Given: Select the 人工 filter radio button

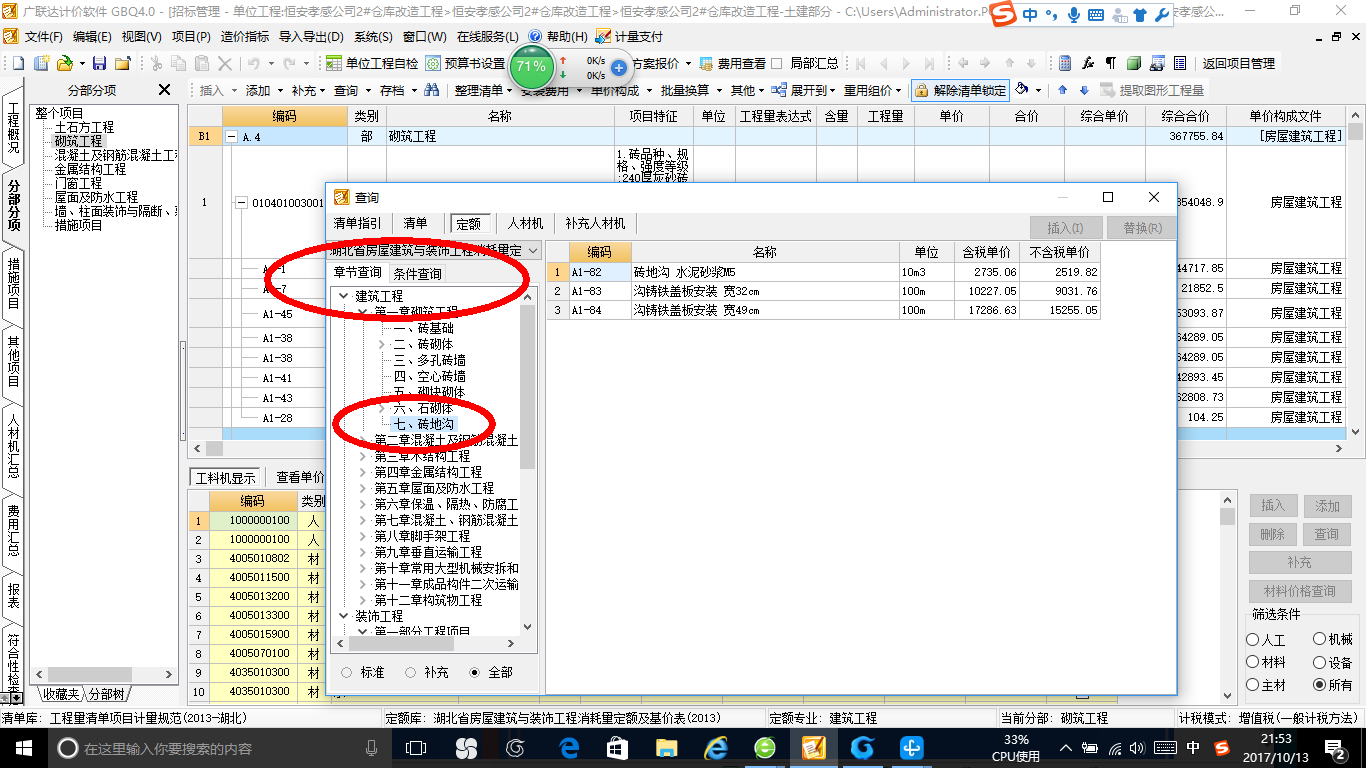Looking at the screenshot, I should coord(1253,639).
